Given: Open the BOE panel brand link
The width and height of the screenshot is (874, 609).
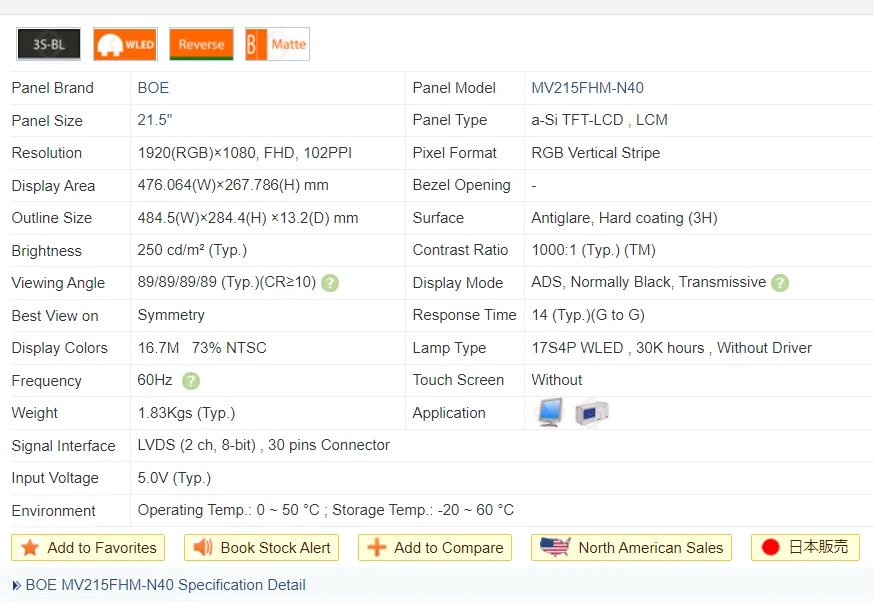Looking at the screenshot, I should (153, 88).
